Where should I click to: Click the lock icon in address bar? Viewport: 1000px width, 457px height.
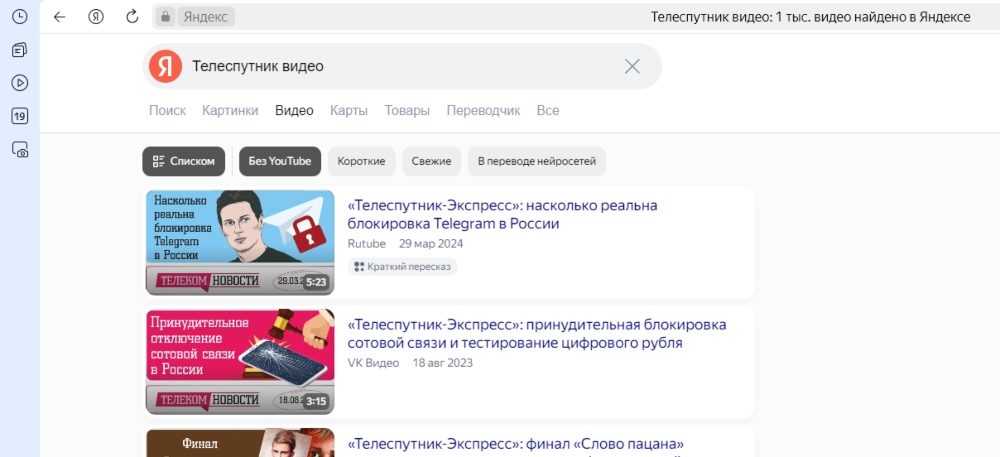165,17
